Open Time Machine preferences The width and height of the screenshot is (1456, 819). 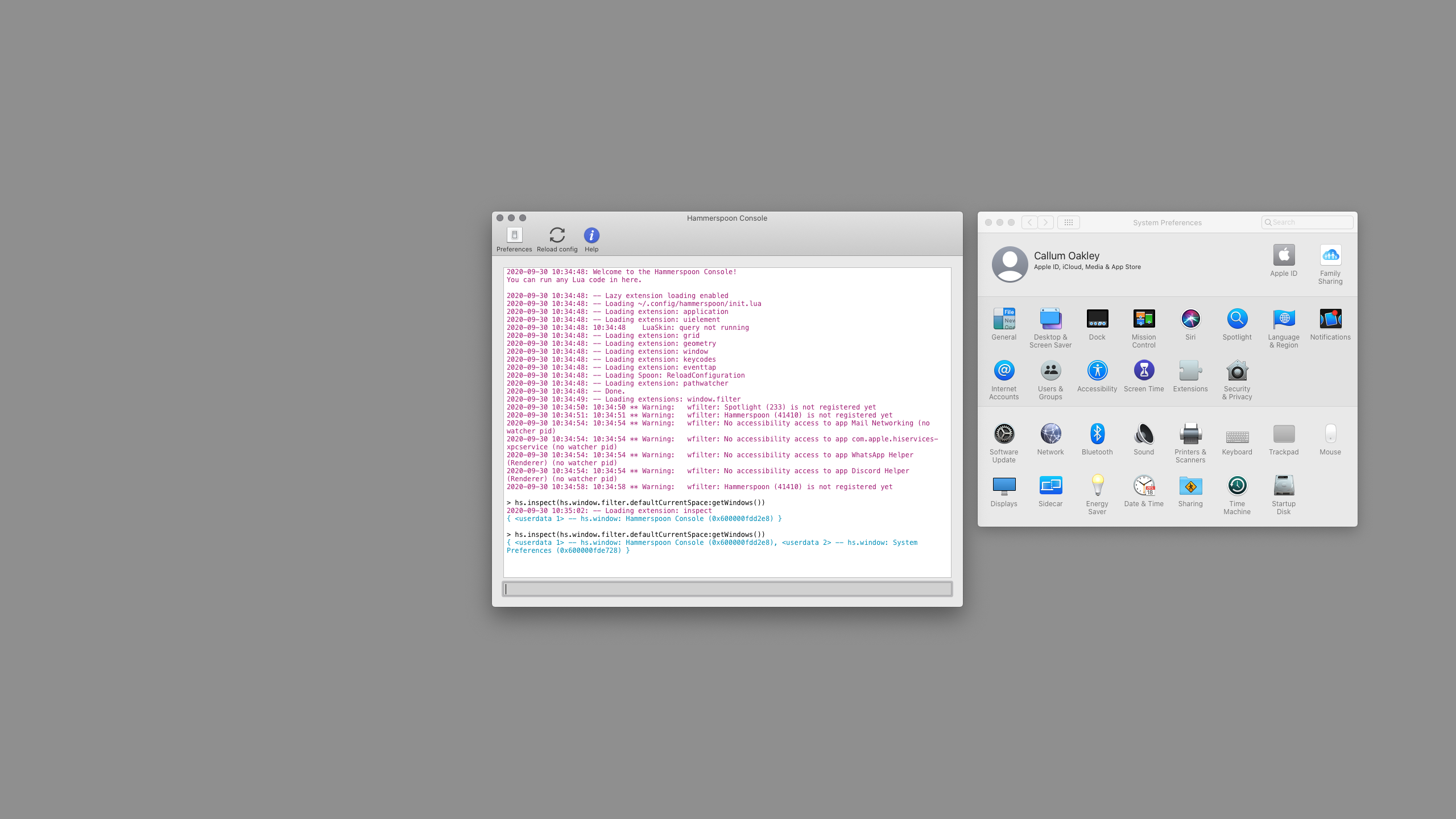(x=1237, y=495)
